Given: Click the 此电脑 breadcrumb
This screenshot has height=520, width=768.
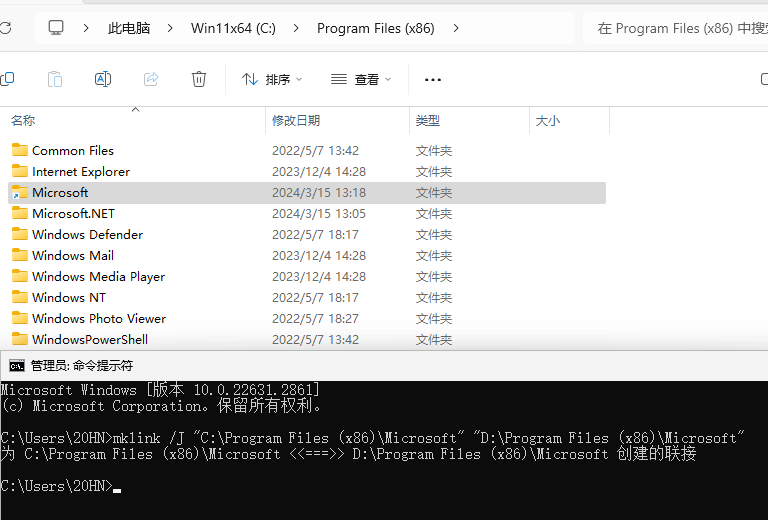Looking at the screenshot, I should (129, 28).
